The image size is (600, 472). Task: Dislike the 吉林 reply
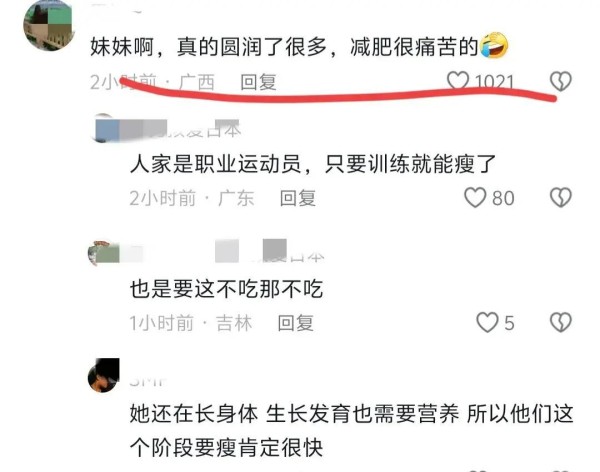pos(561,322)
